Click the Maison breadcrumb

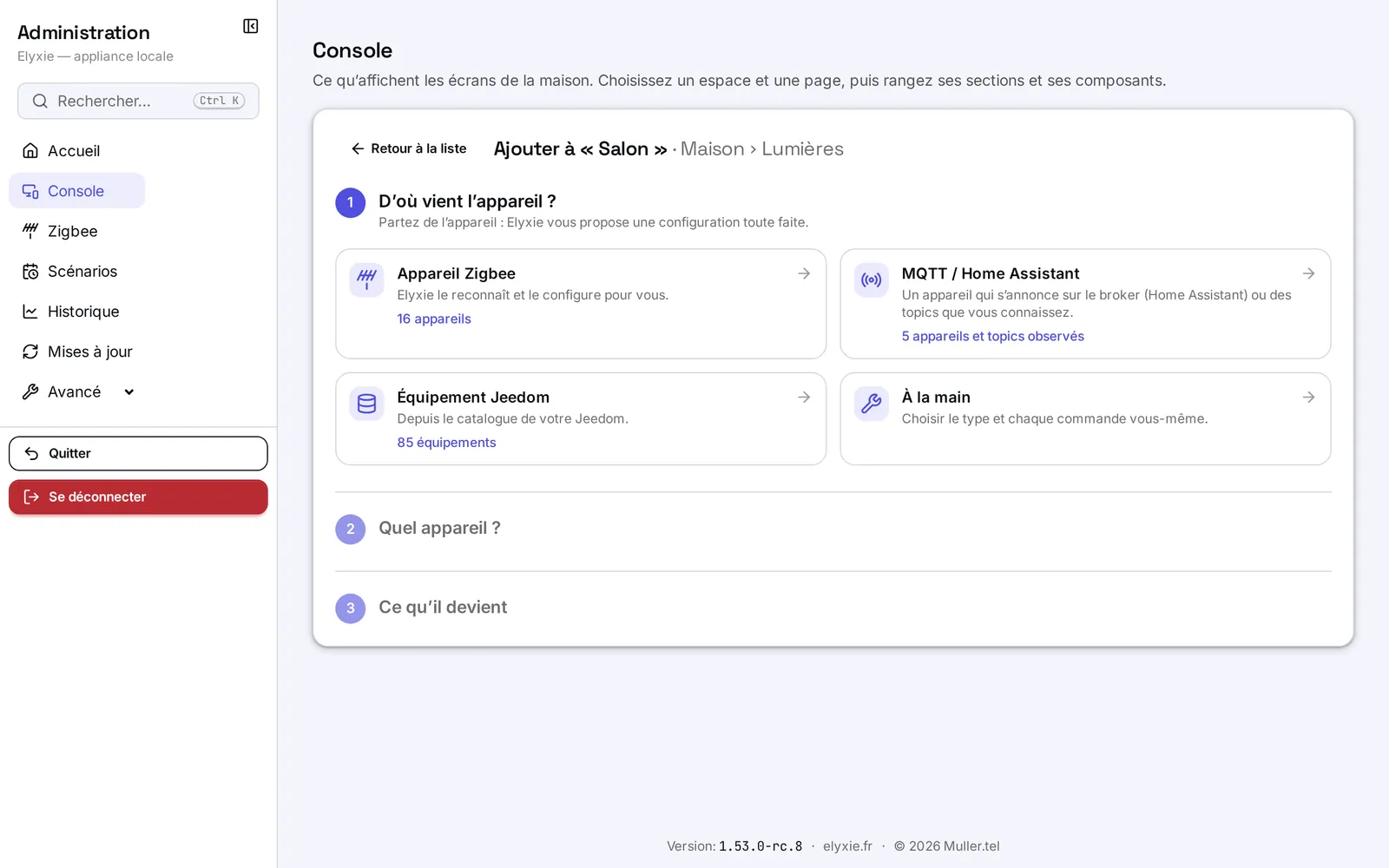tap(712, 149)
